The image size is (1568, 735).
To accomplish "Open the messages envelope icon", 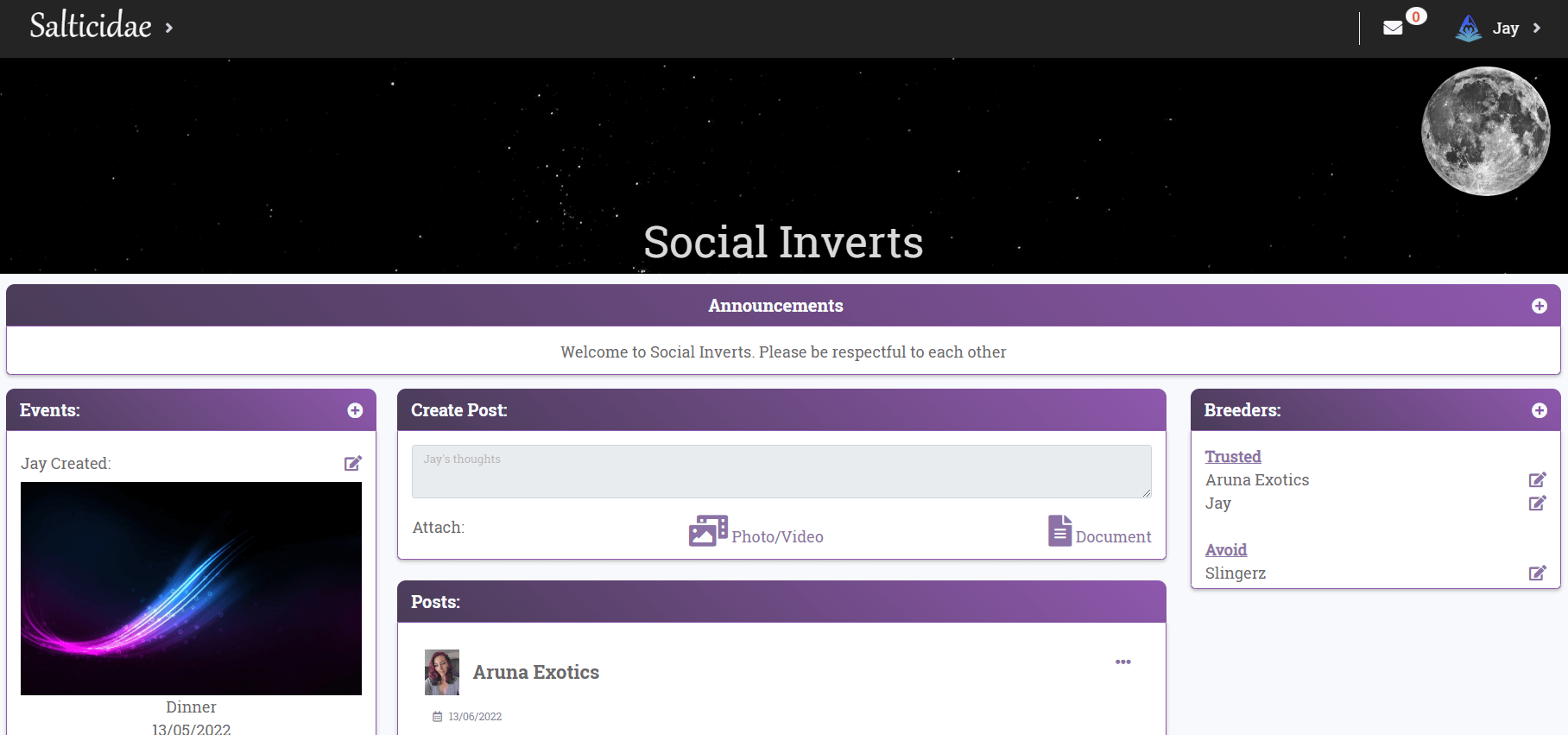I will pos(1391,27).
